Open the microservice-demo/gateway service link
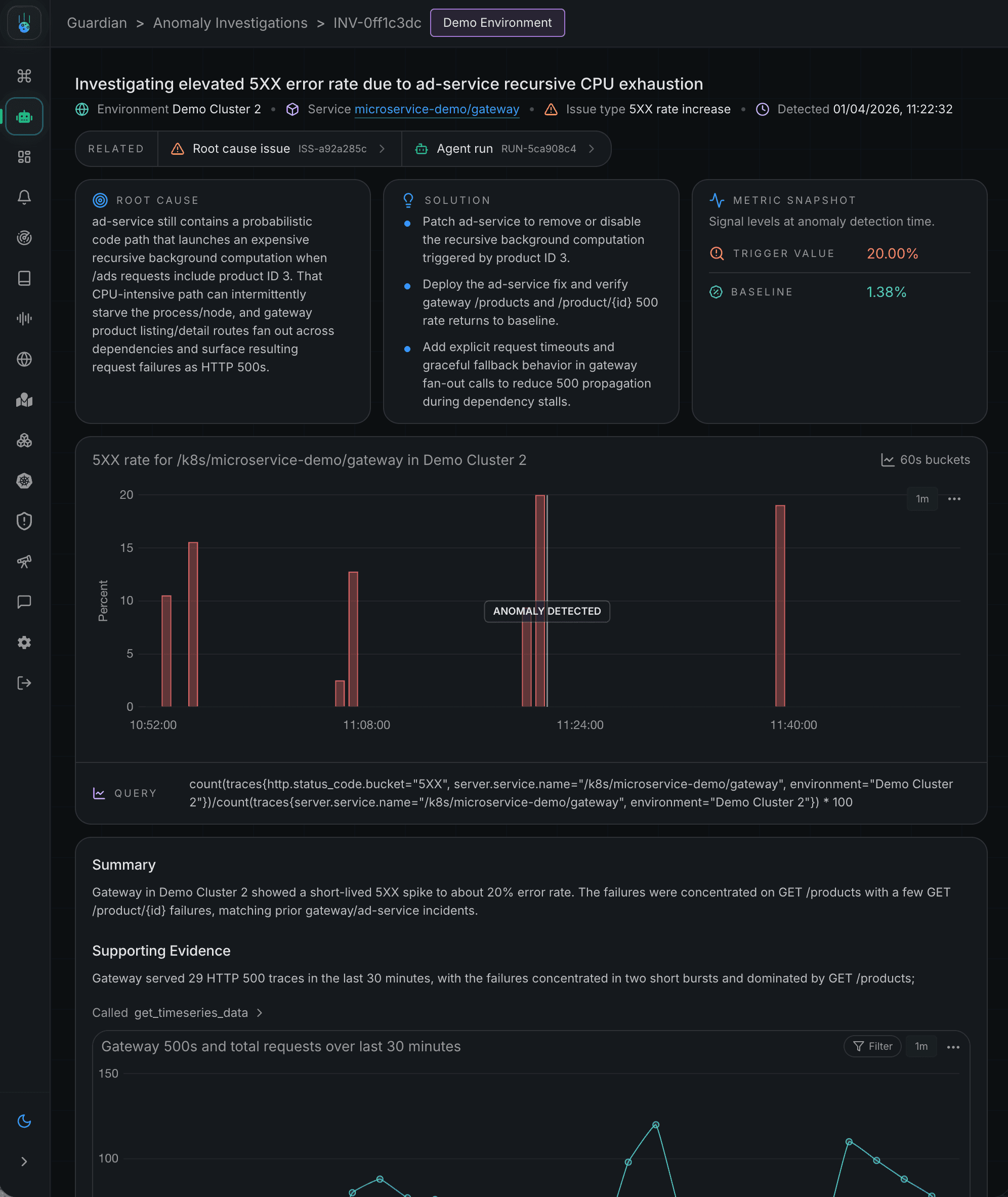This screenshot has height=1197, width=1008. pyautogui.click(x=437, y=109)
